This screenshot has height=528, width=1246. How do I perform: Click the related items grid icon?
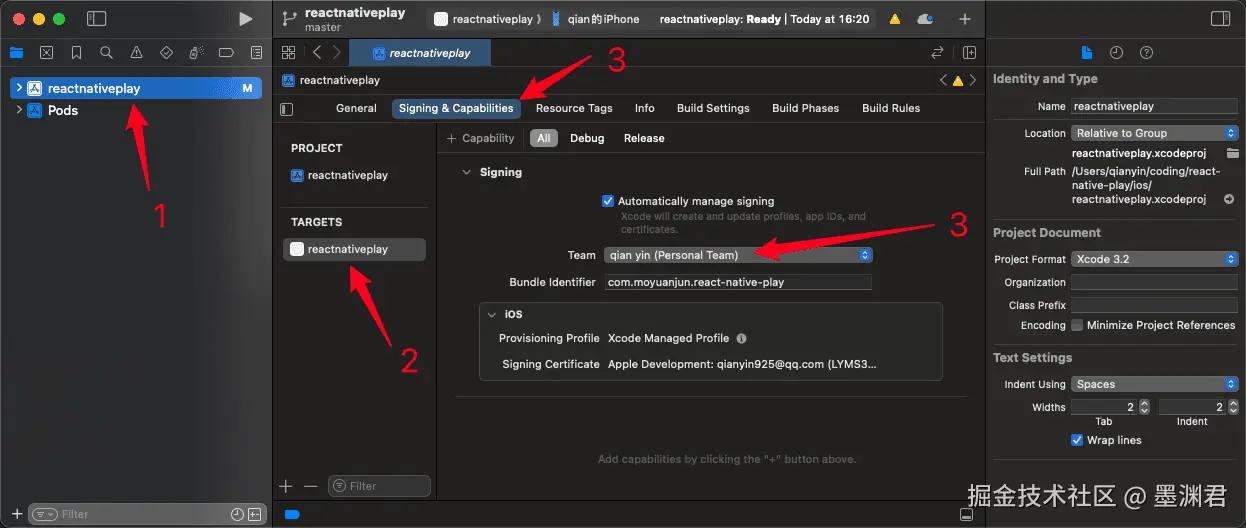(x=289, y=52)
